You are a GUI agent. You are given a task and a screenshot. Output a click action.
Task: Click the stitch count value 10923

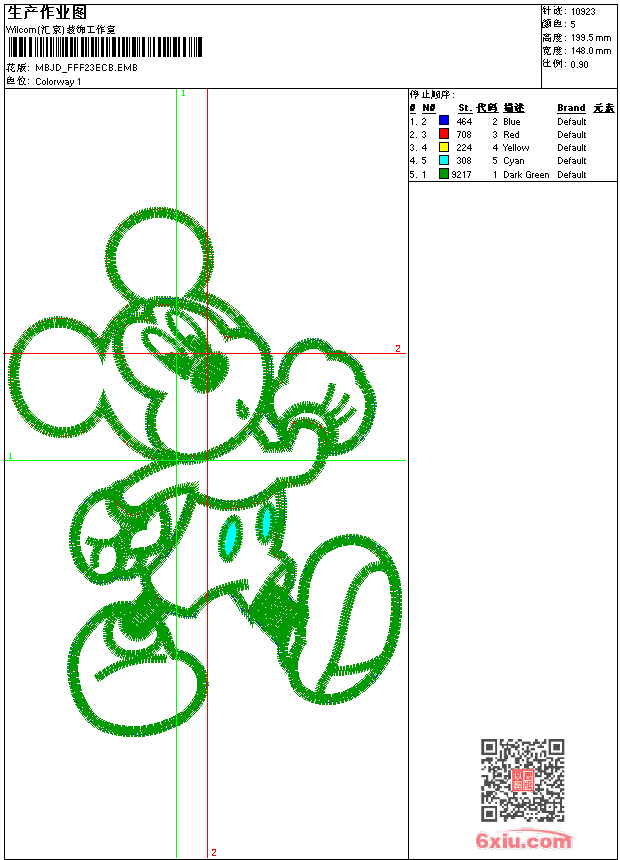583,12
